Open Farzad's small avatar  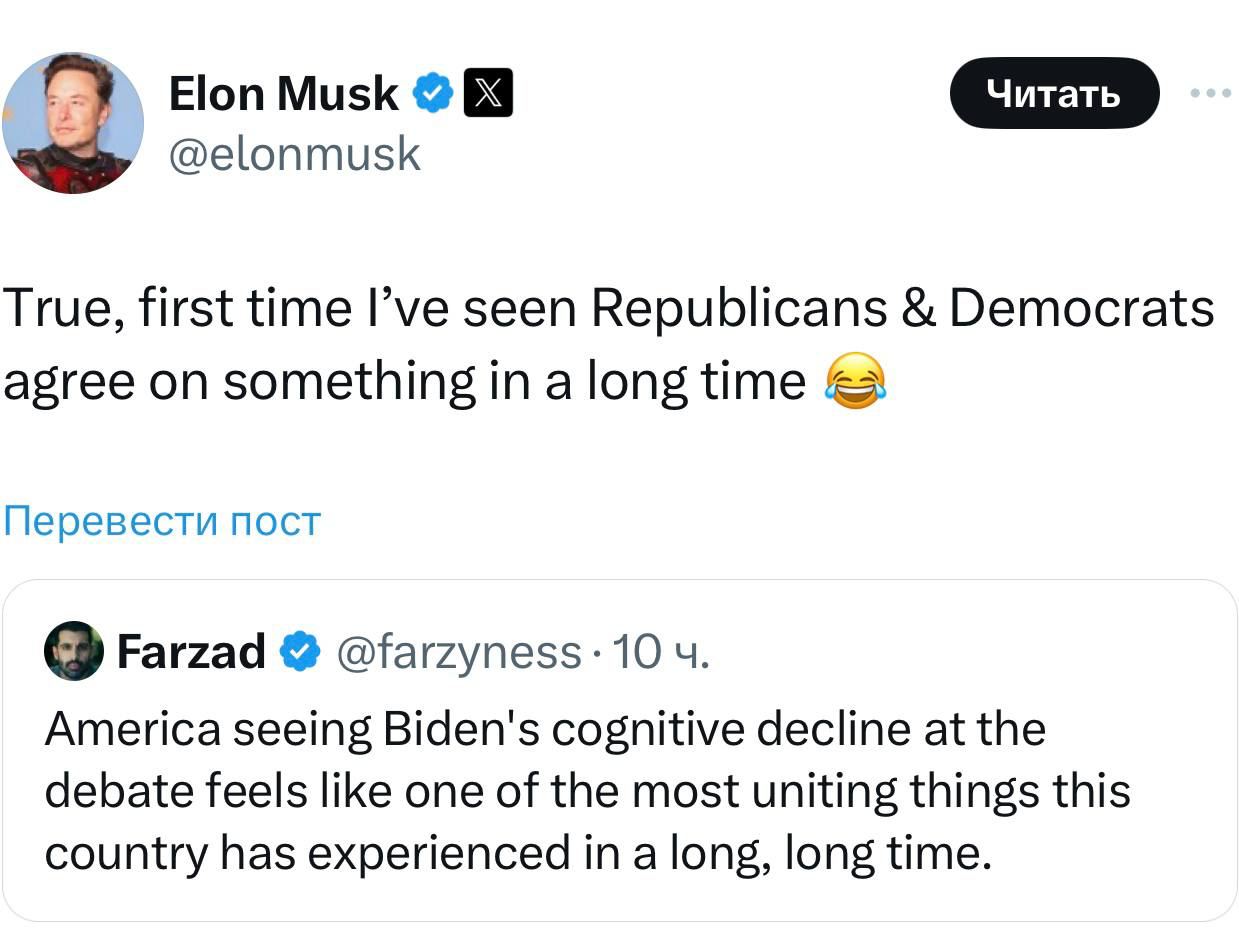(74, 651)
